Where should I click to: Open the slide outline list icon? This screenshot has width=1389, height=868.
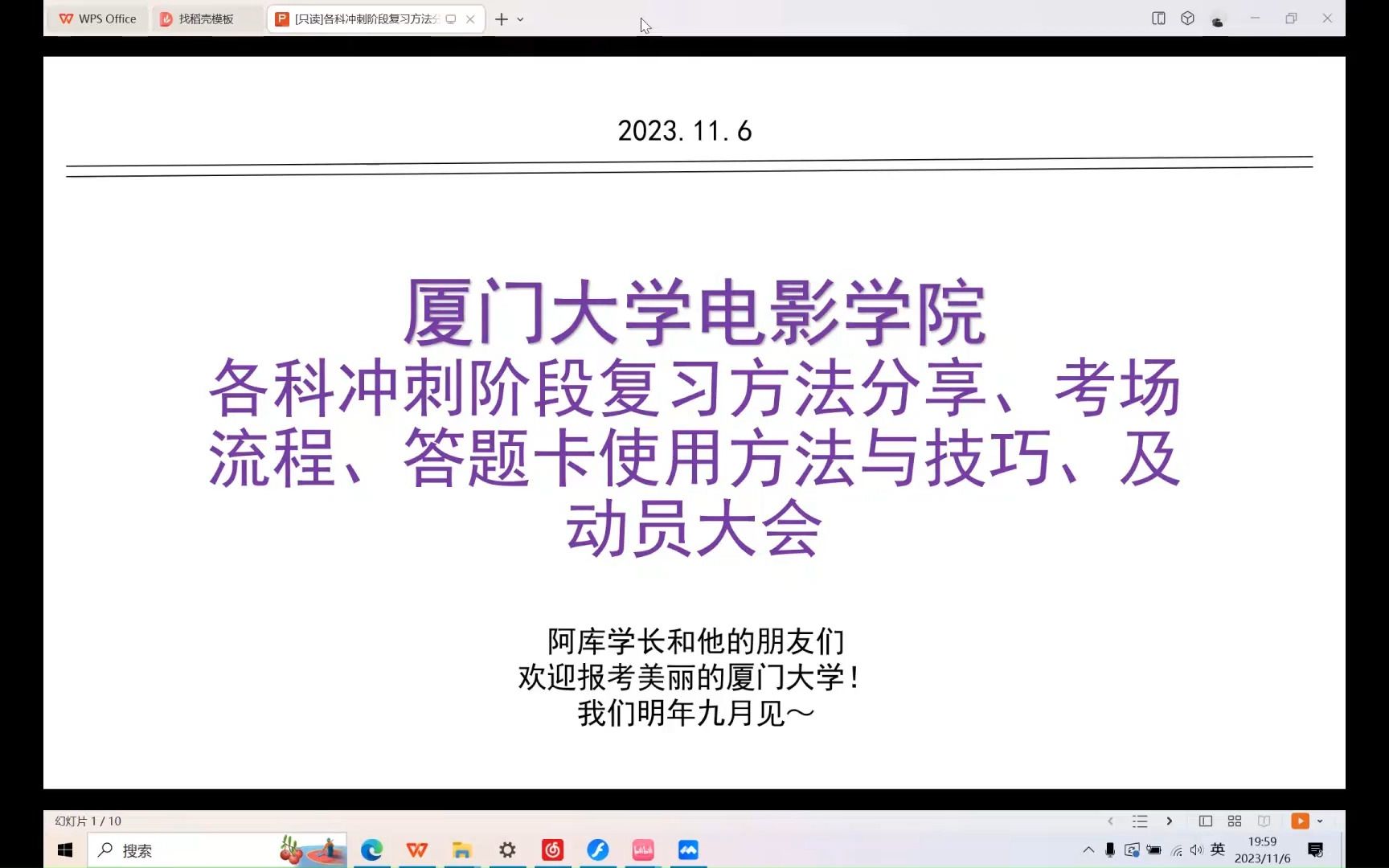coord(1141,821)
